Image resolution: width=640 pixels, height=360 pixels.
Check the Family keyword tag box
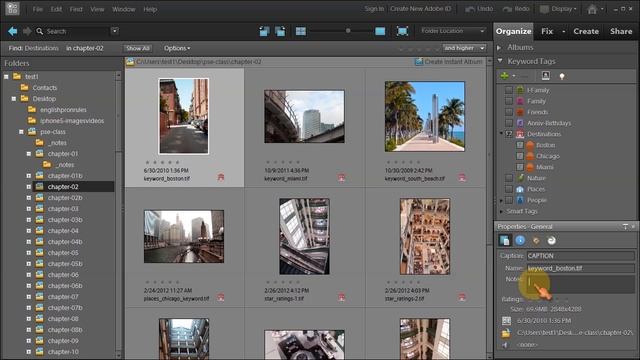pos(509,101)
